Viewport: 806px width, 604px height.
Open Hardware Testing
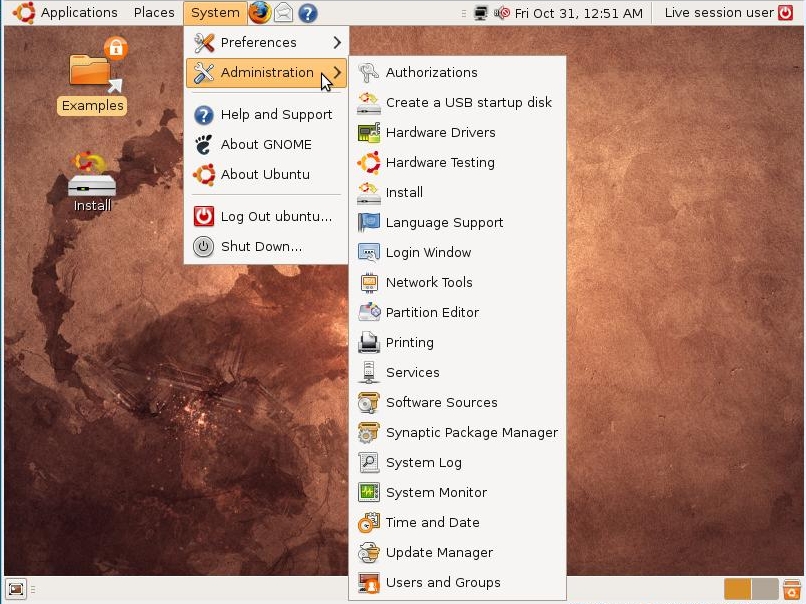pos(457,162)
